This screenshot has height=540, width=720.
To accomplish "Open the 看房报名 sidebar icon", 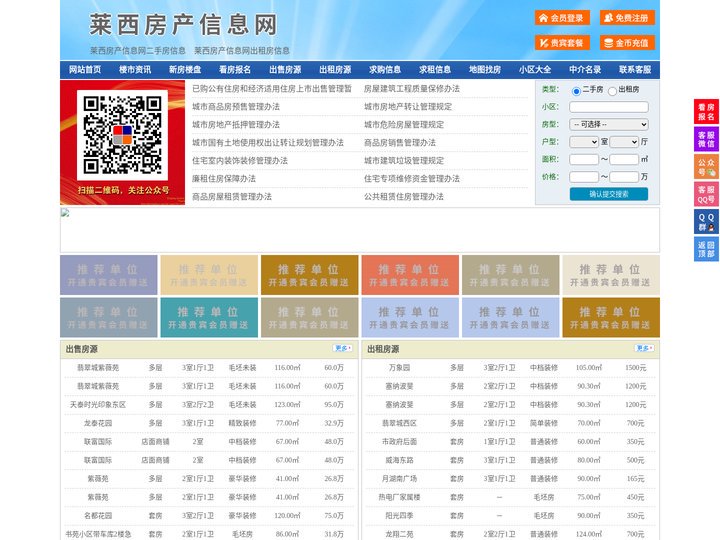I will 706,112.
